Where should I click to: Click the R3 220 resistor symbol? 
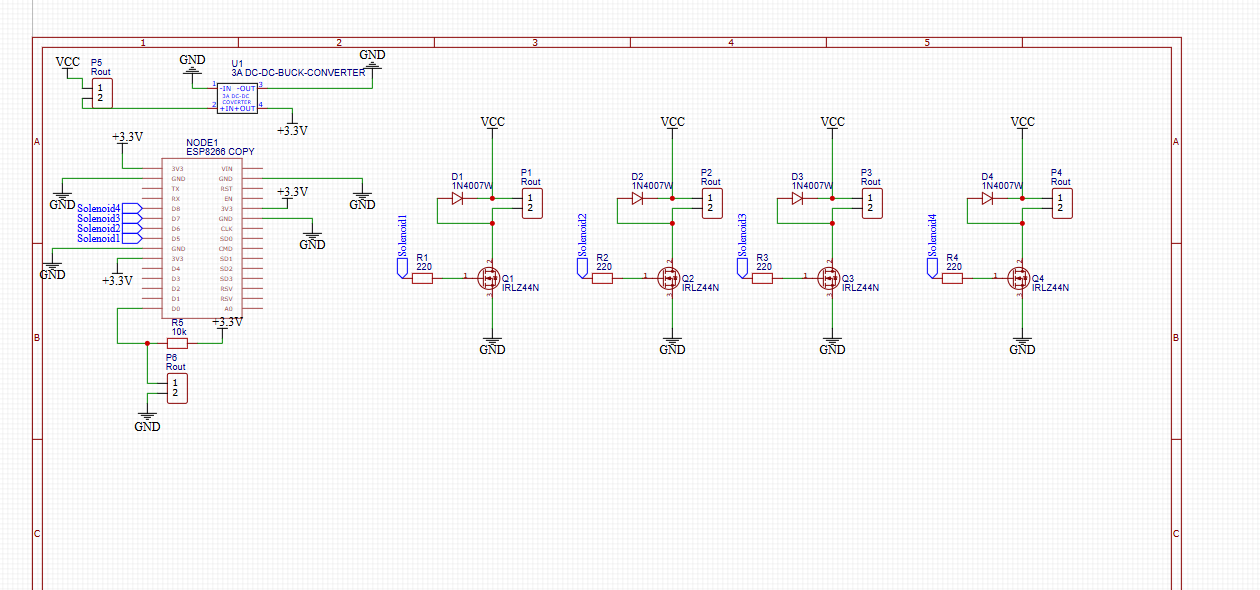762,278
